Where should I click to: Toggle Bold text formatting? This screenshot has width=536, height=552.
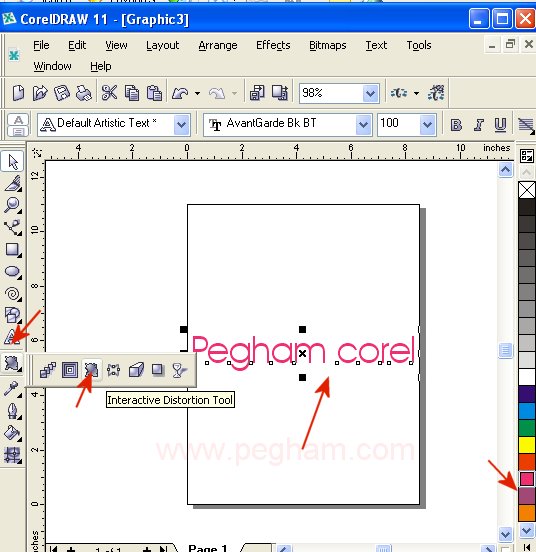point(456,124)
